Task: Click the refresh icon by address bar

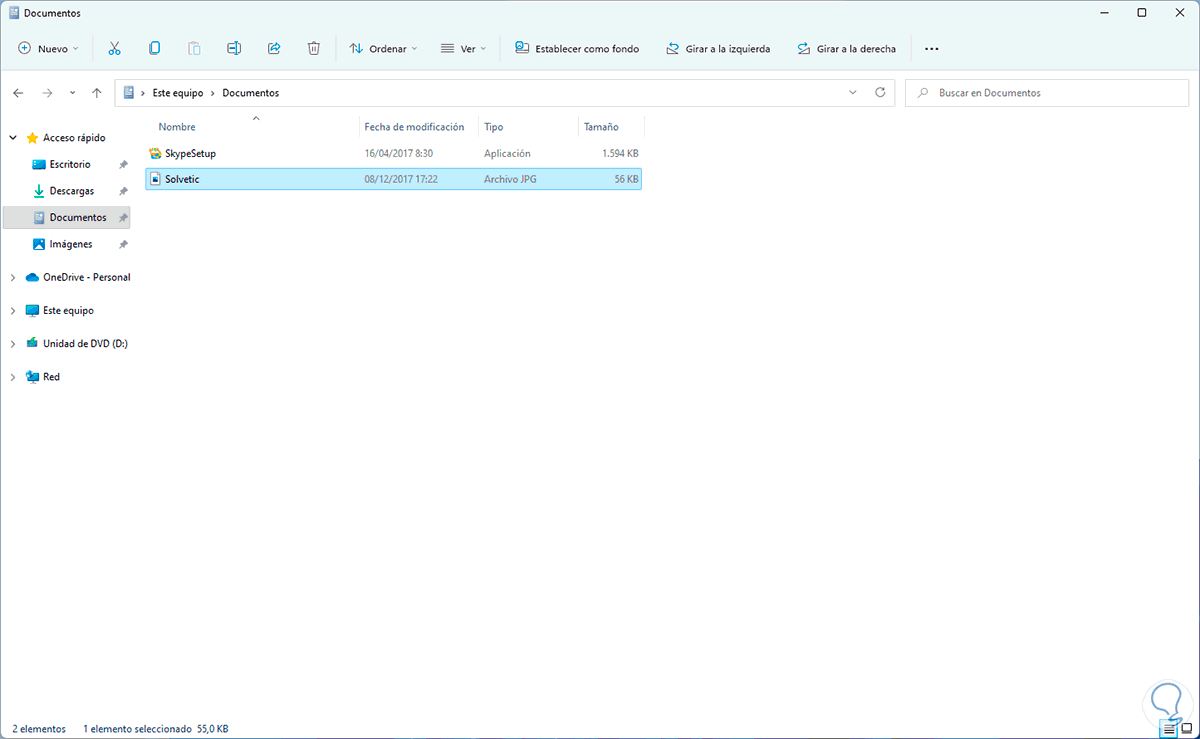Action: 880,92
